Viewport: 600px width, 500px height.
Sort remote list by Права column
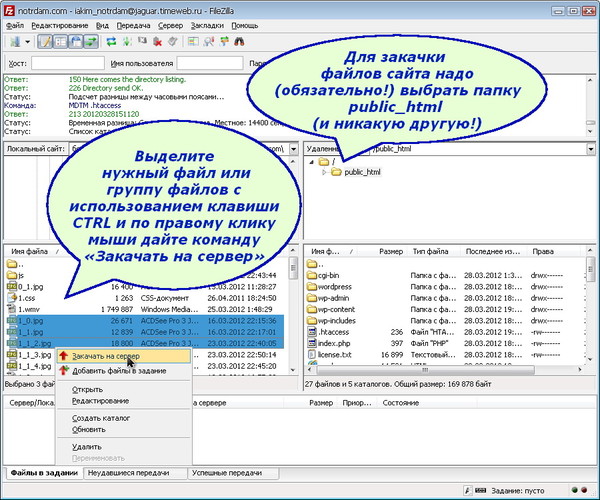tap(553, 251)
